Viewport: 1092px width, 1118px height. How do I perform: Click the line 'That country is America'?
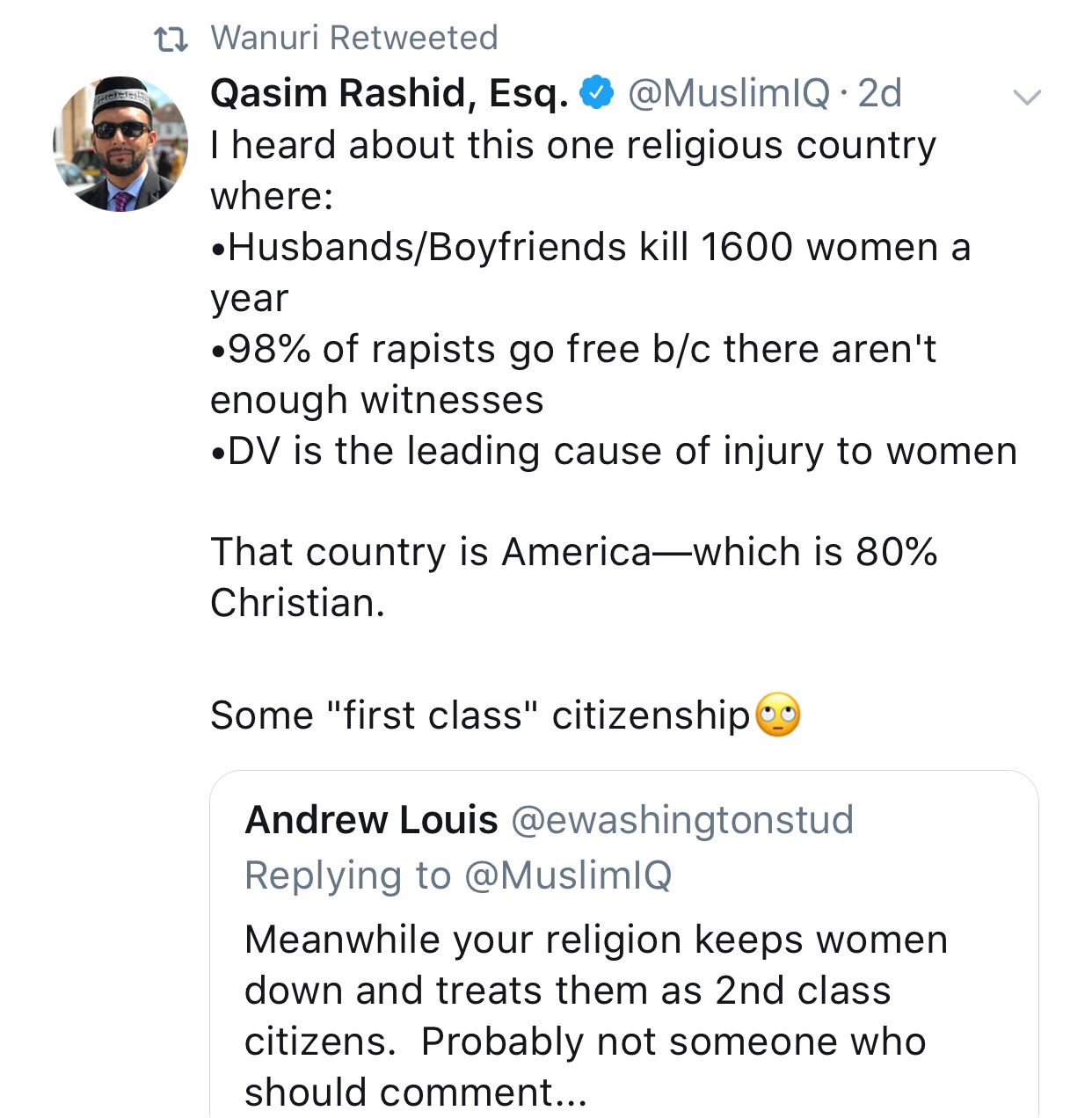pyautogui.click(x=573, y=552)
